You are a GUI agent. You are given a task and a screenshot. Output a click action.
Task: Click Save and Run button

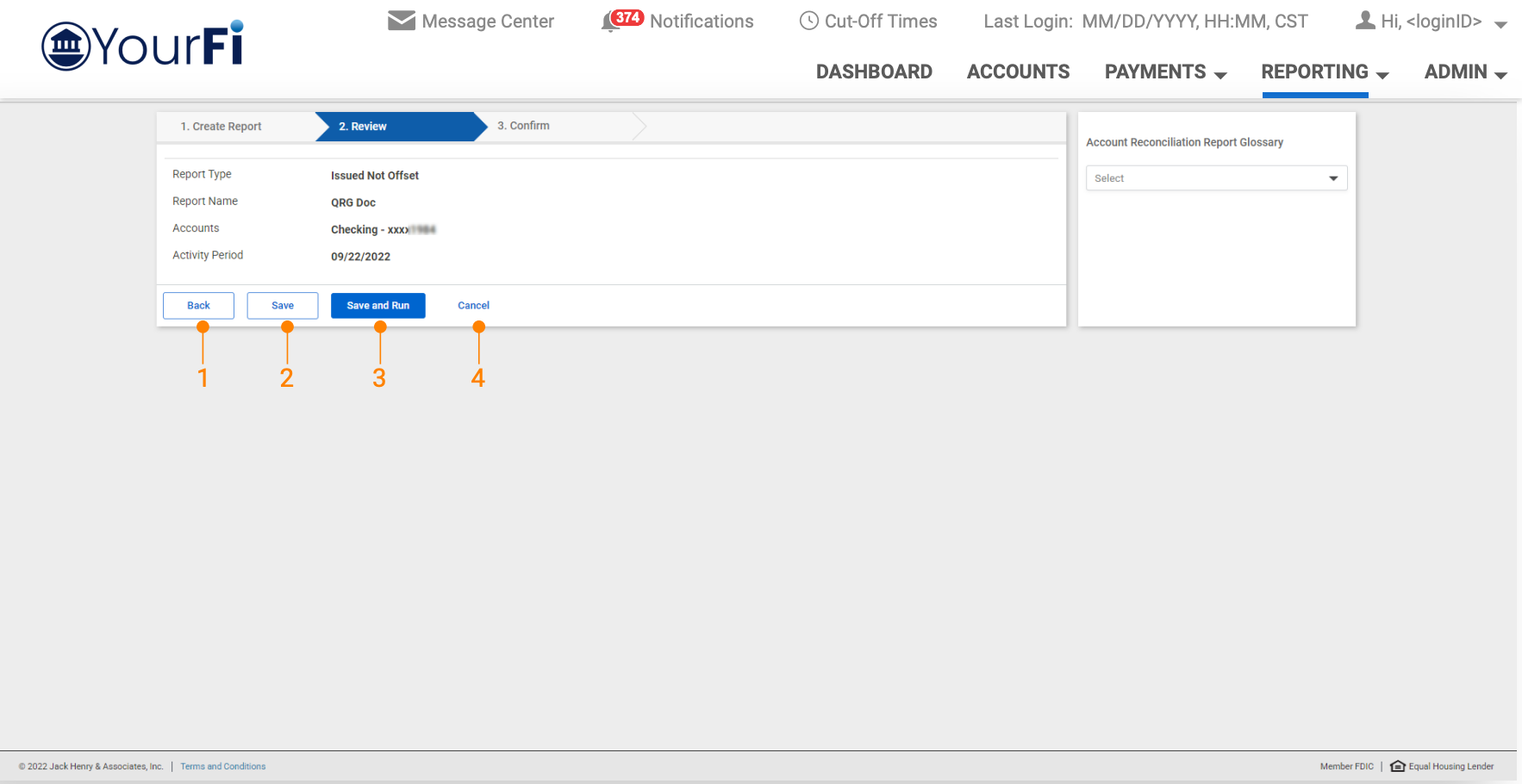pos(377,306)
